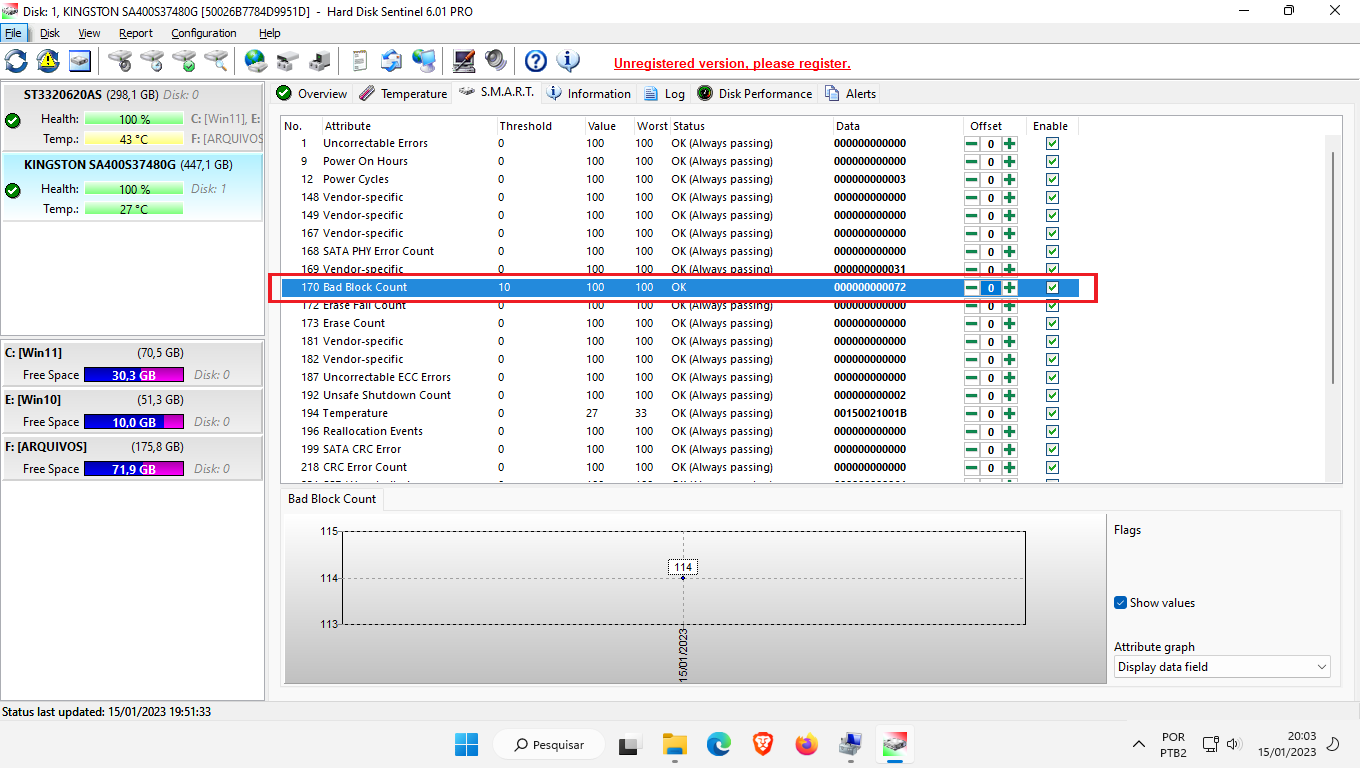Uncheck the Show values checkbox
Image resolution: width=1360 pixels, height=771 pixels.
point(1121,603)
